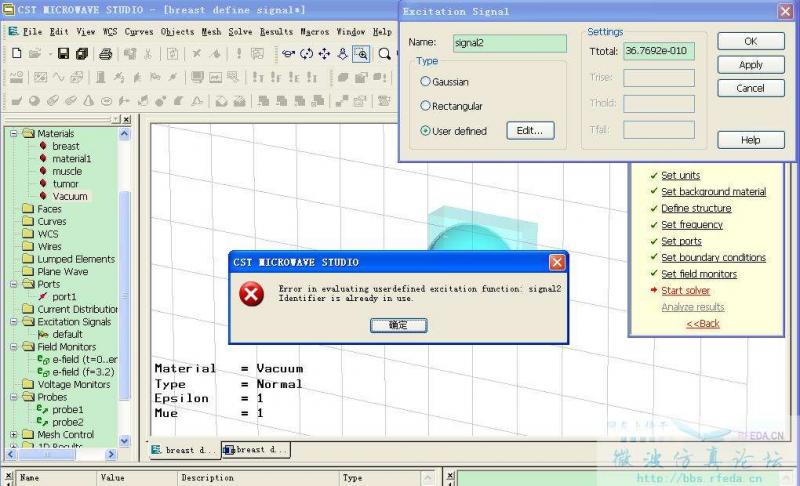Image resolution: width=800 pixels, height=486 pixels.
Task: Click the Edit... button for user defined signal
Action: click(530, 131)
